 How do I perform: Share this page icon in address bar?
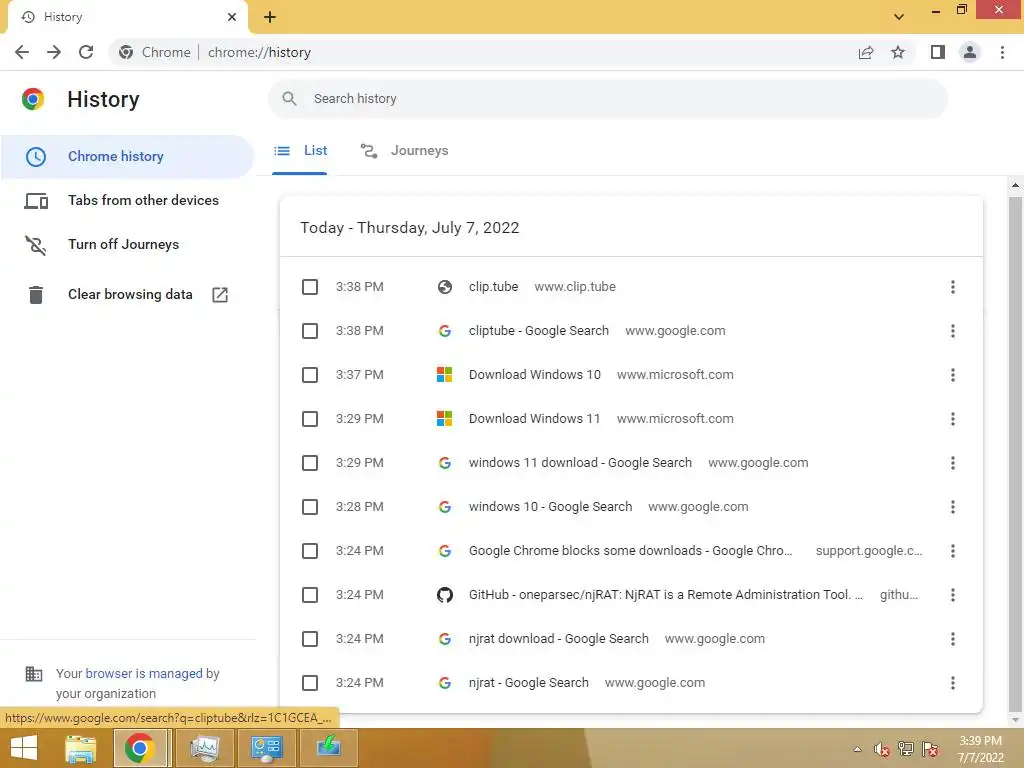tap(866, 52)
